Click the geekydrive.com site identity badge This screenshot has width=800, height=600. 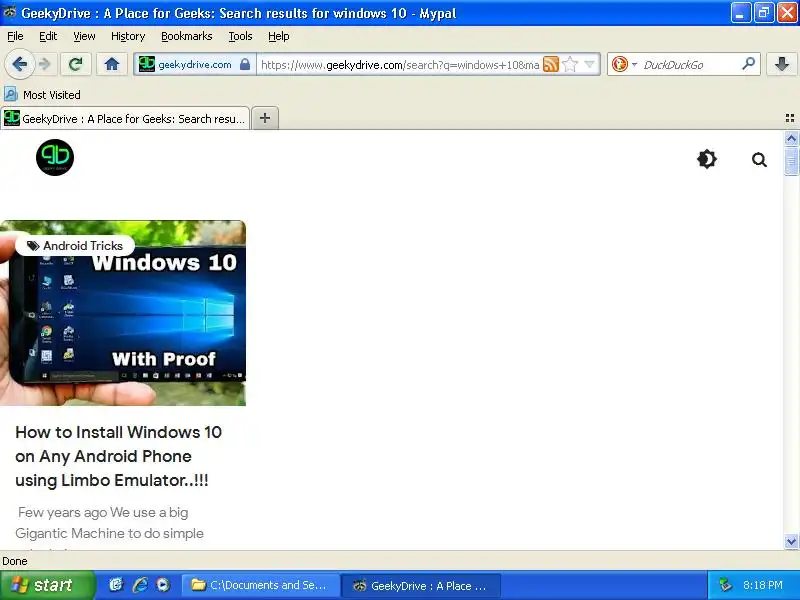coord(194,64)
